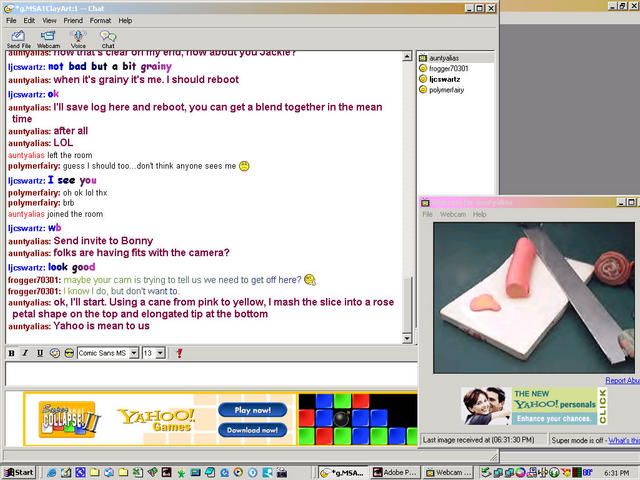This screenshot has height=480, width=640.
Task: Open the Webcam menu in webcam window
Action: (453, 214)
